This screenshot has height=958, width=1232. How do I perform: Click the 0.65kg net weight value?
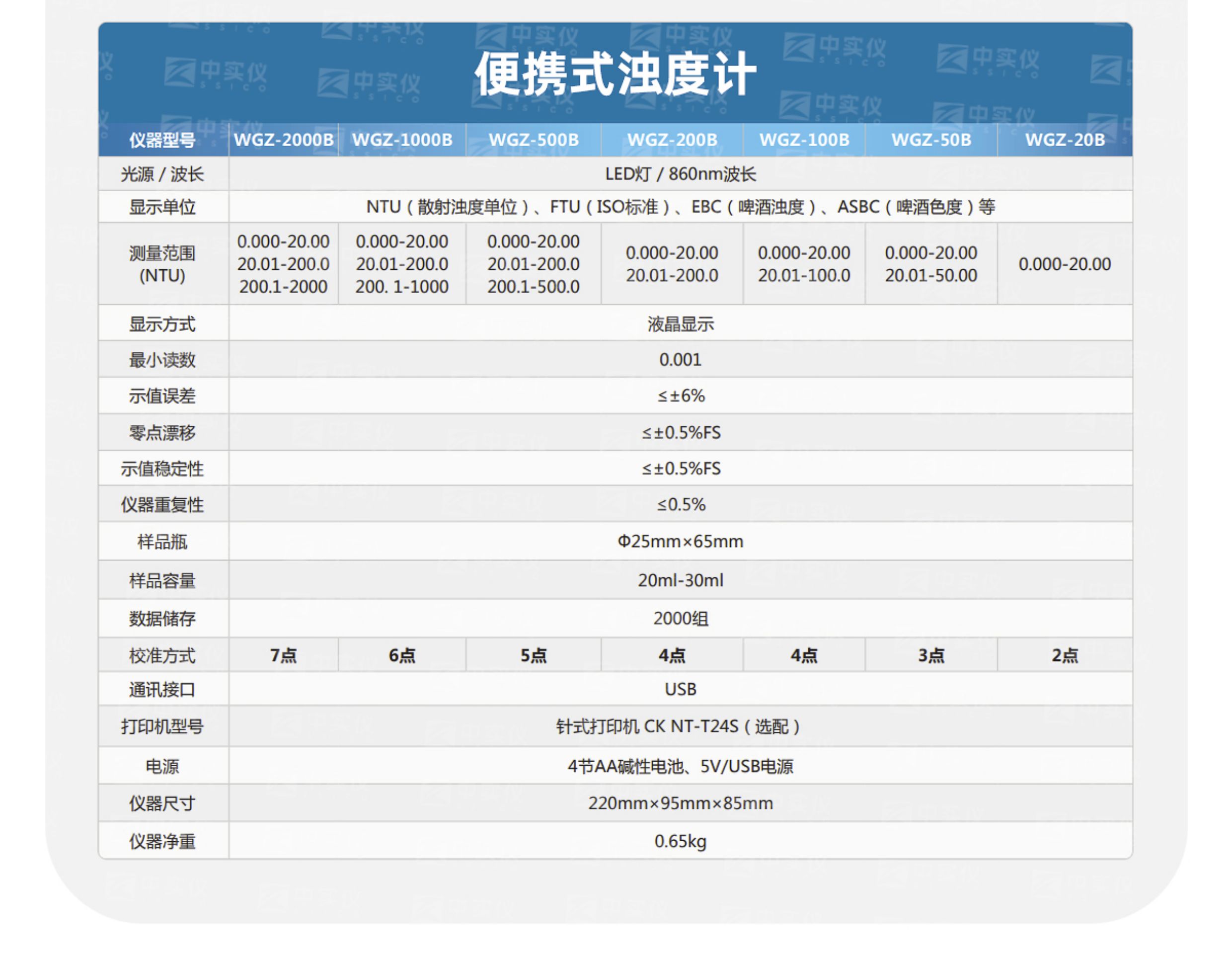tap(680, 841)
